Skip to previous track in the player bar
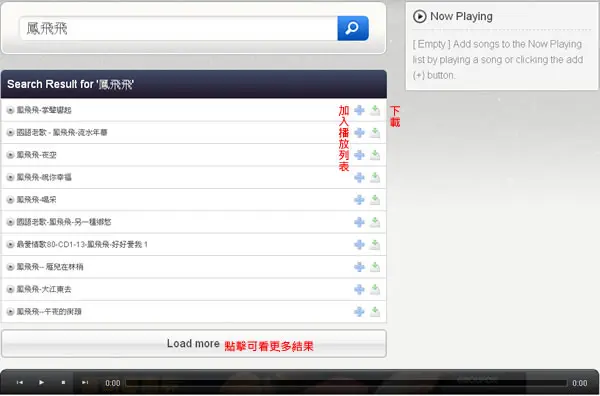 pos(20,382)
